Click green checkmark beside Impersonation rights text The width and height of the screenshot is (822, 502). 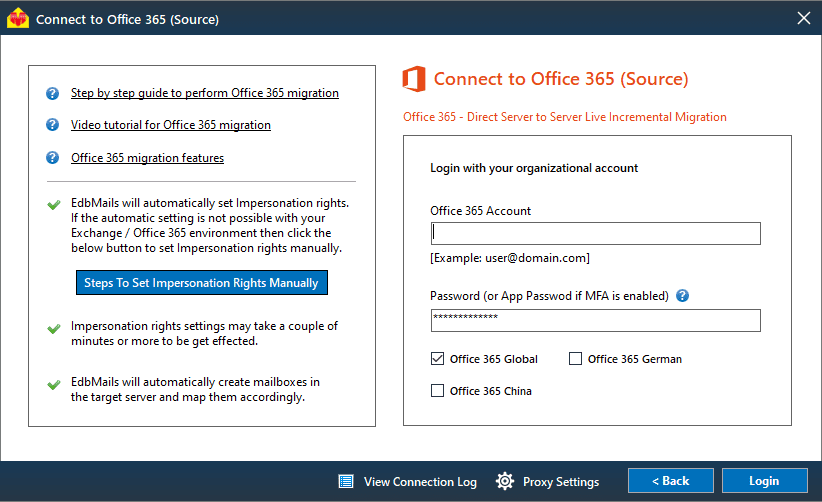click(53, 204)
